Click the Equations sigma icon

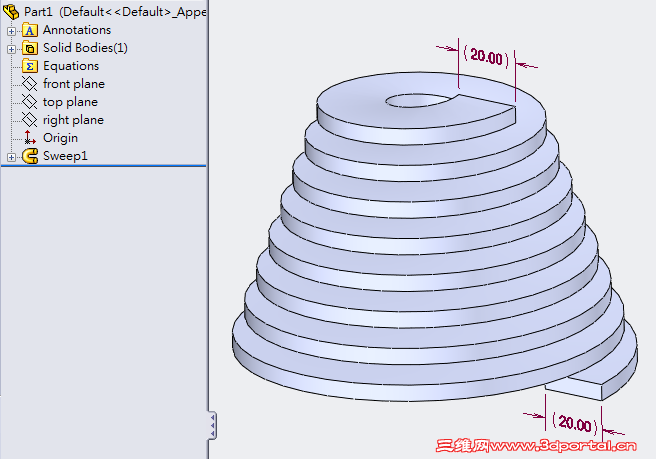coord(30,66)
